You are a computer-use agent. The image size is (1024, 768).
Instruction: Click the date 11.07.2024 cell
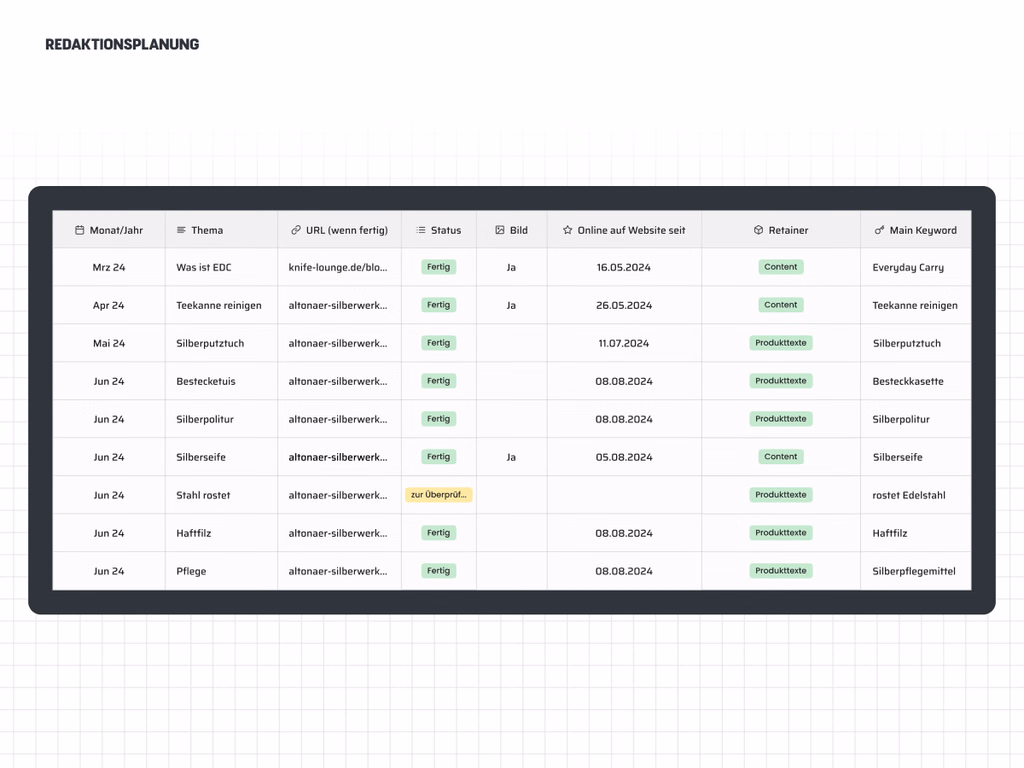(x=624, y=344)
